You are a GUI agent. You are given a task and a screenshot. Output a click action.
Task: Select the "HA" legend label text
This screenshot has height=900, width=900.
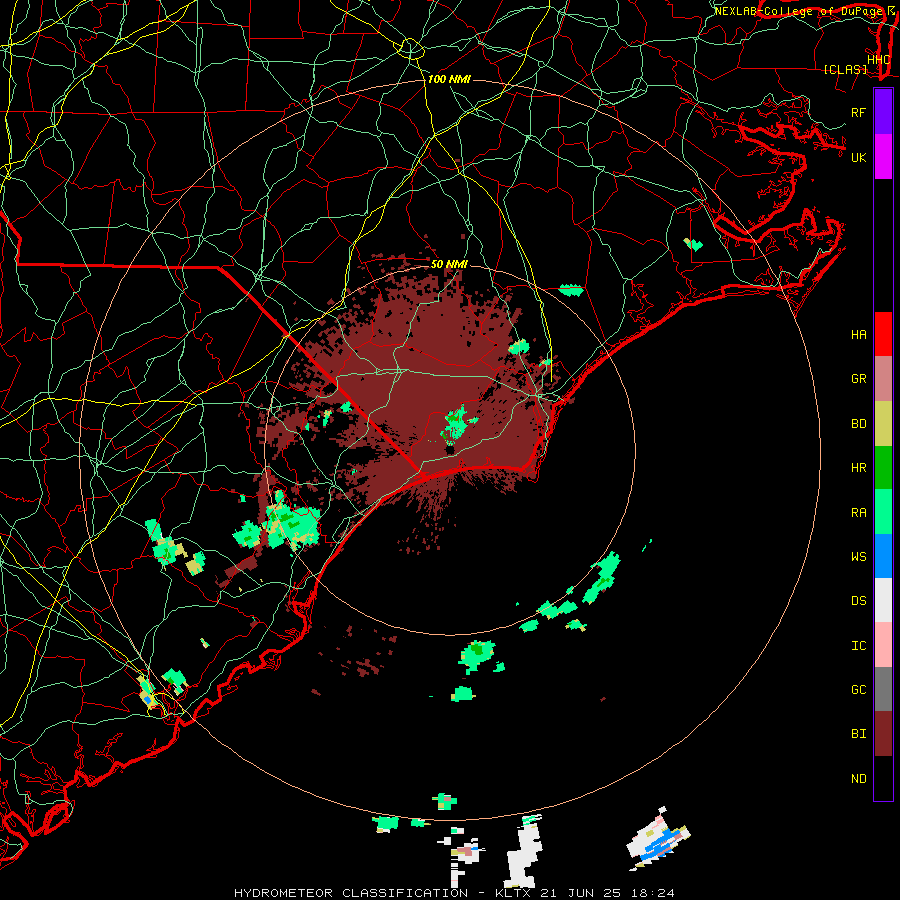858,335
